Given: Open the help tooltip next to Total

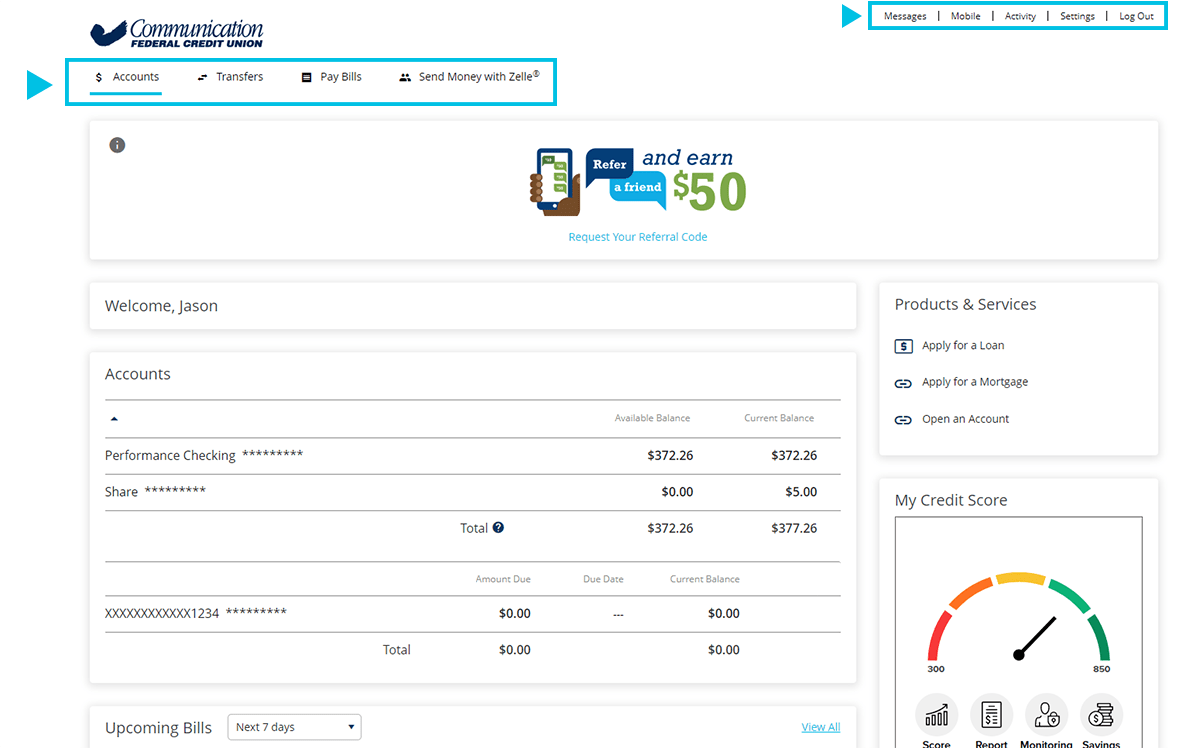Looking at the screenshot, I should pos(499,528).
